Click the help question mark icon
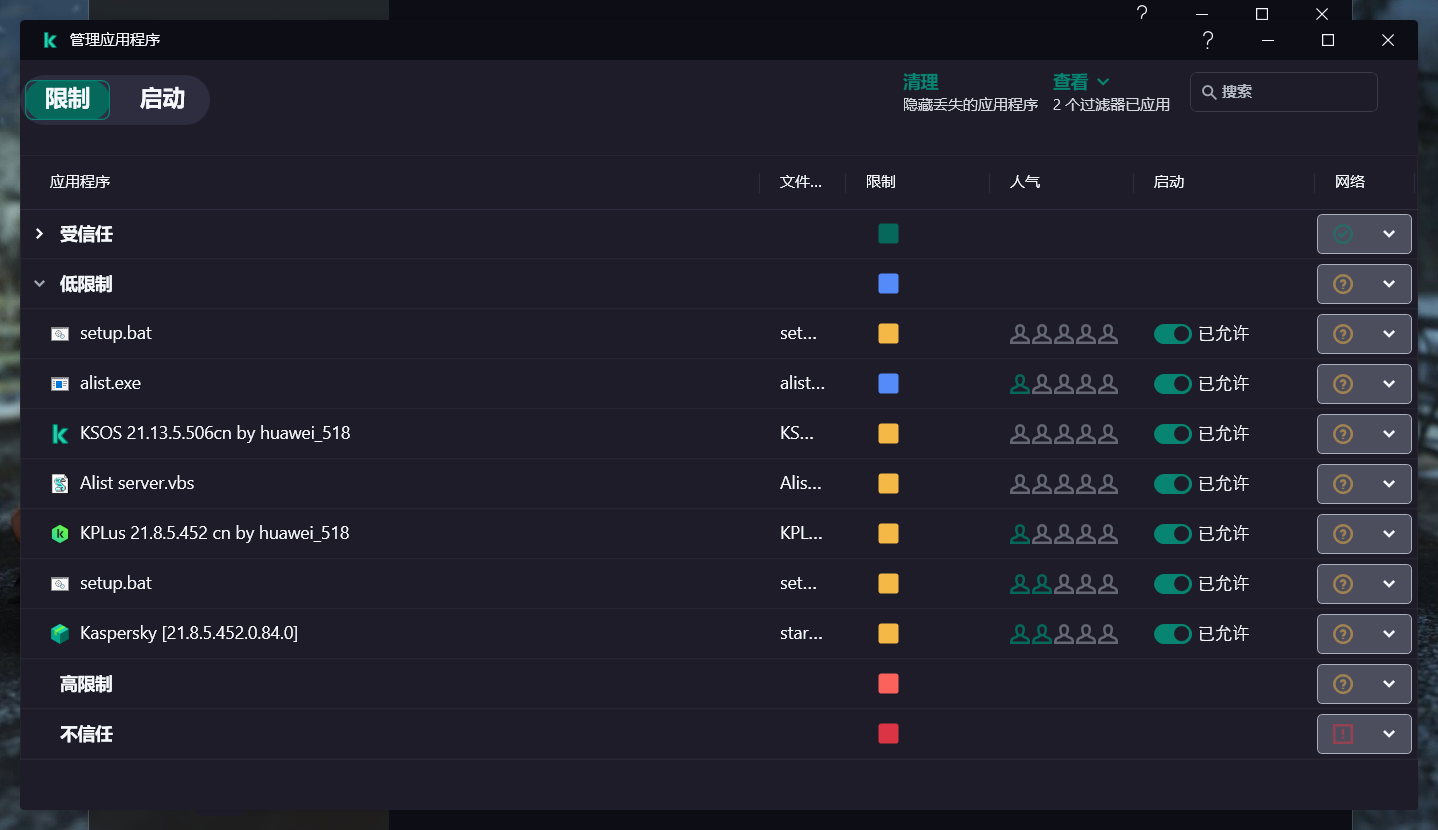This screenshot has height=830, width=1438. tap(1207, 40)
